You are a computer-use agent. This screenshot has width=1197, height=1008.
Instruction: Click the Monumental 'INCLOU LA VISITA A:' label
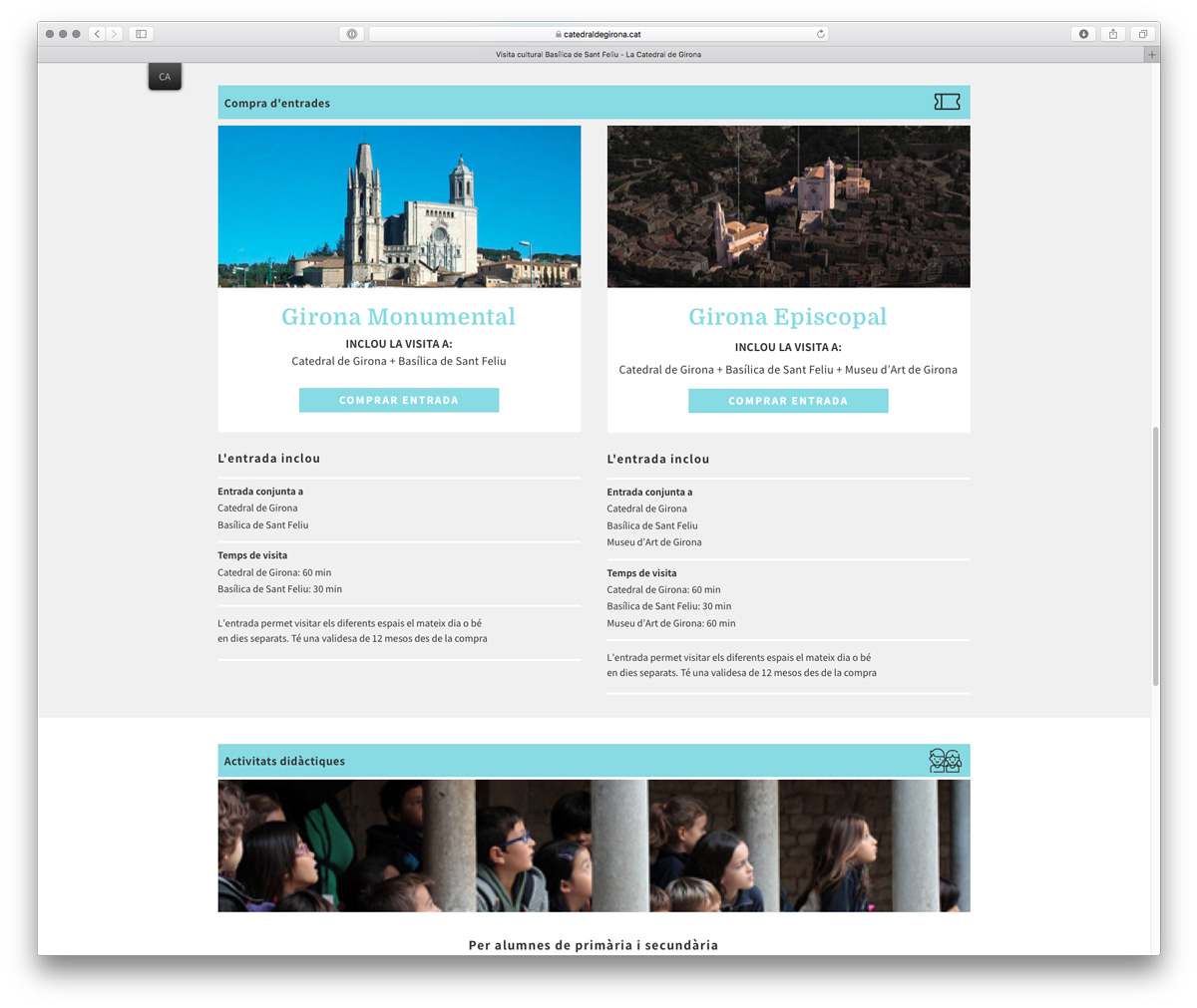coord(399,344)
